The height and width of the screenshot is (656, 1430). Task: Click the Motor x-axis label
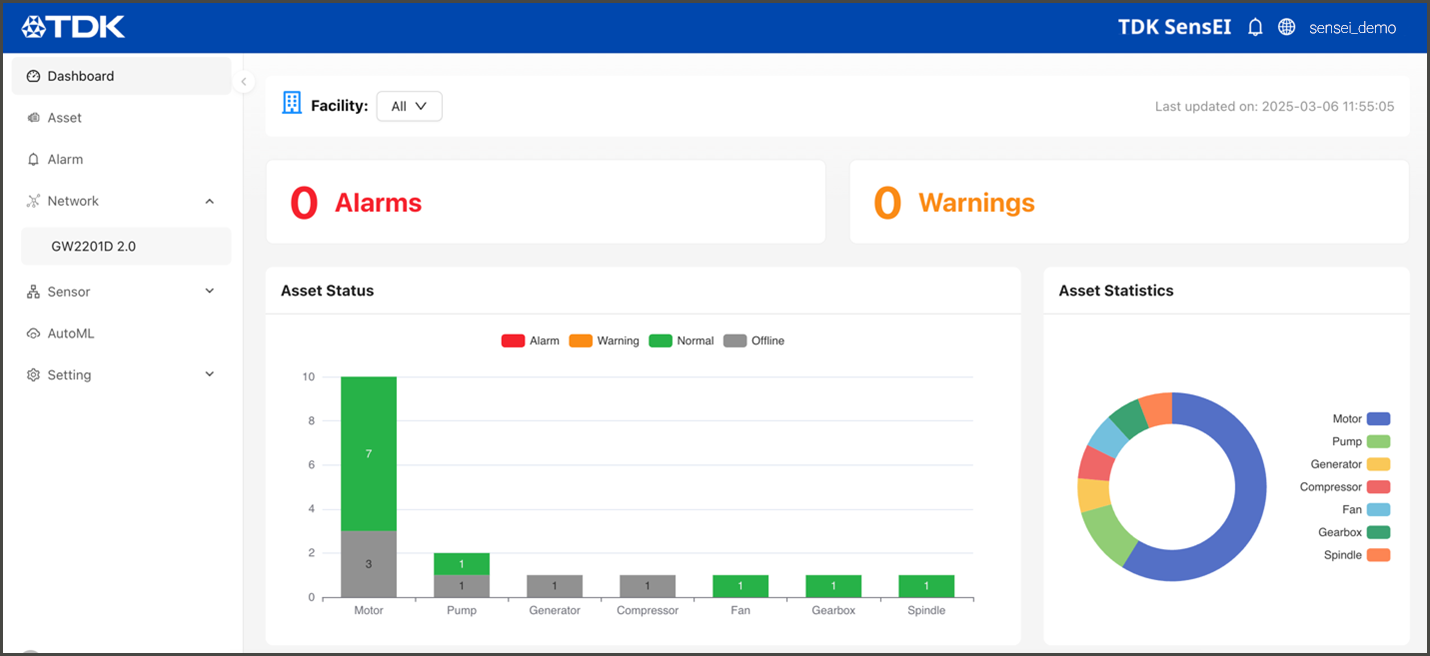tap(369, 610)
